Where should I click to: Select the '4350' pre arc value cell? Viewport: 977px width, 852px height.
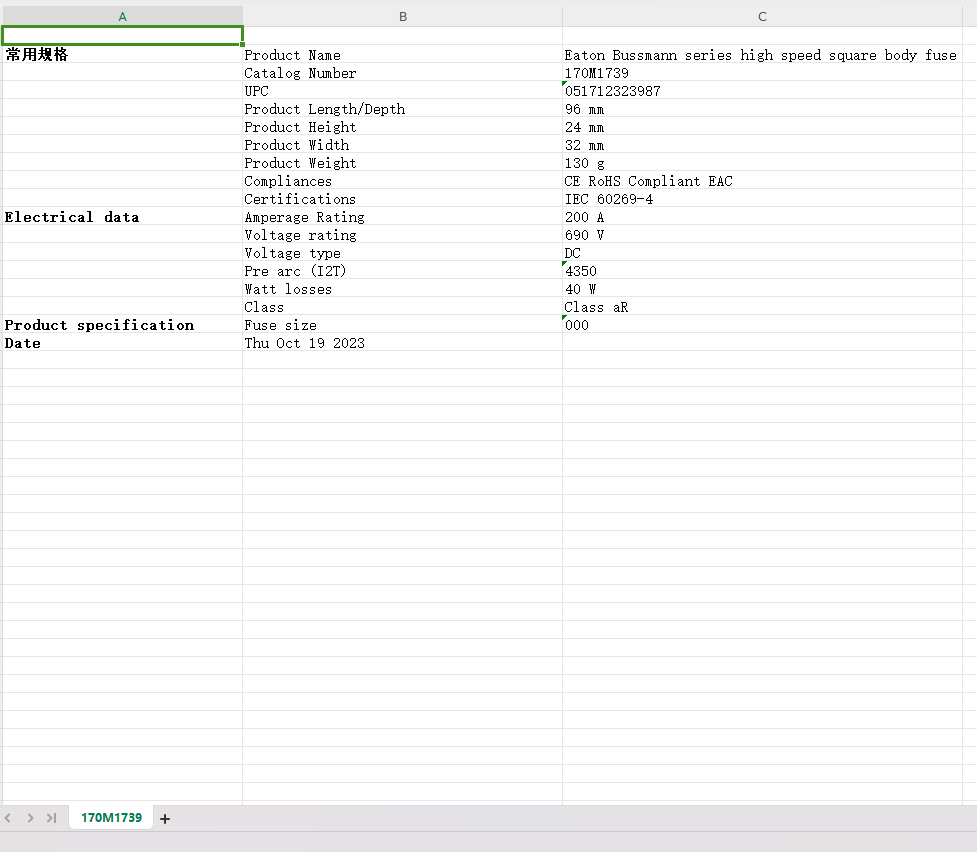[x=762, y=270]
